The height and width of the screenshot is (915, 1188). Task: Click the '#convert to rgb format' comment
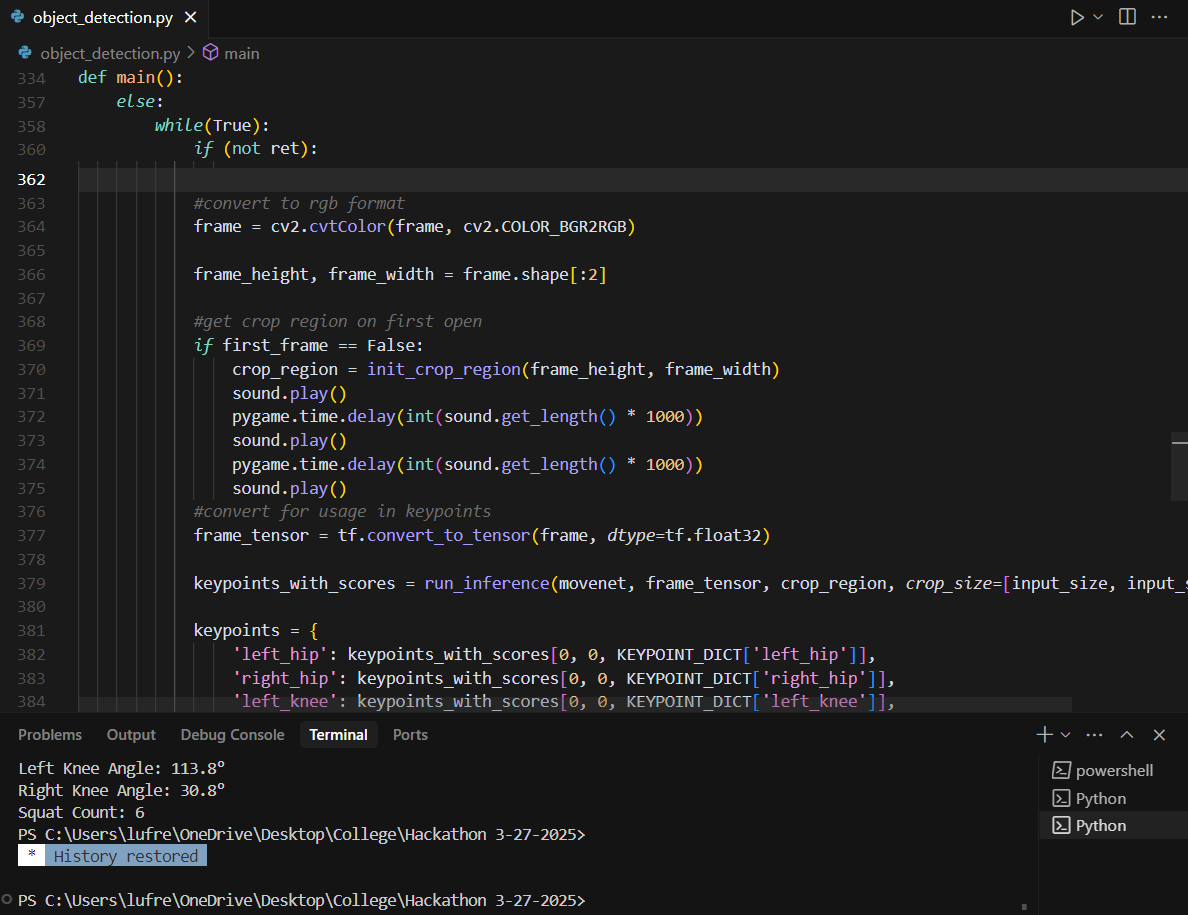299,203
